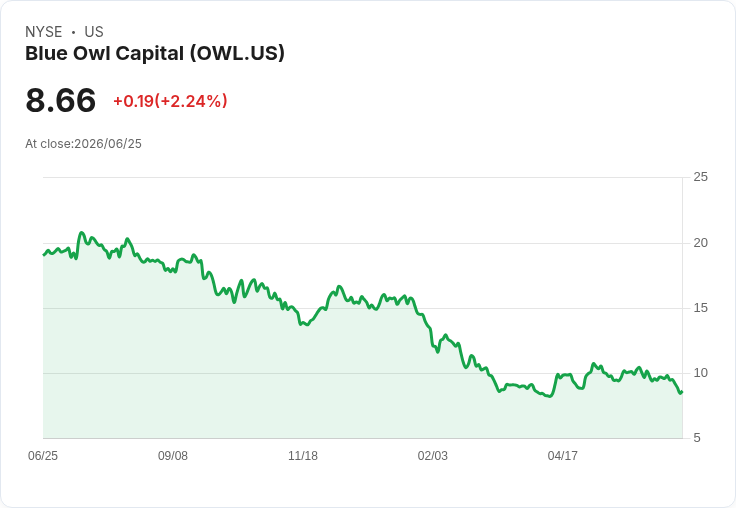This screenshot has width=736, height=508.
Task: Click the 5 y-axis price label
Action: tap(697, 438)
